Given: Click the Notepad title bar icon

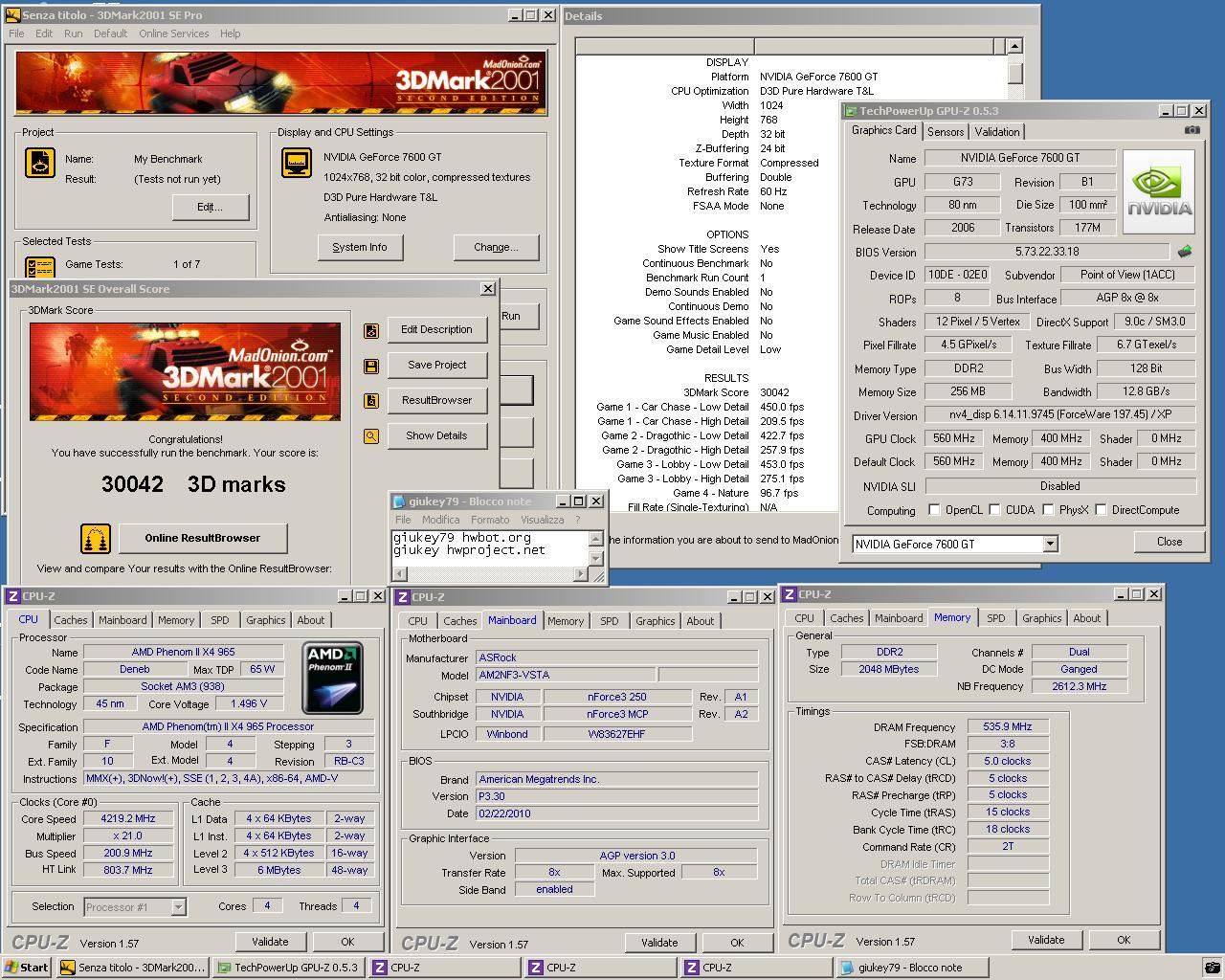Looking at the screenshot, I should 399,501.
